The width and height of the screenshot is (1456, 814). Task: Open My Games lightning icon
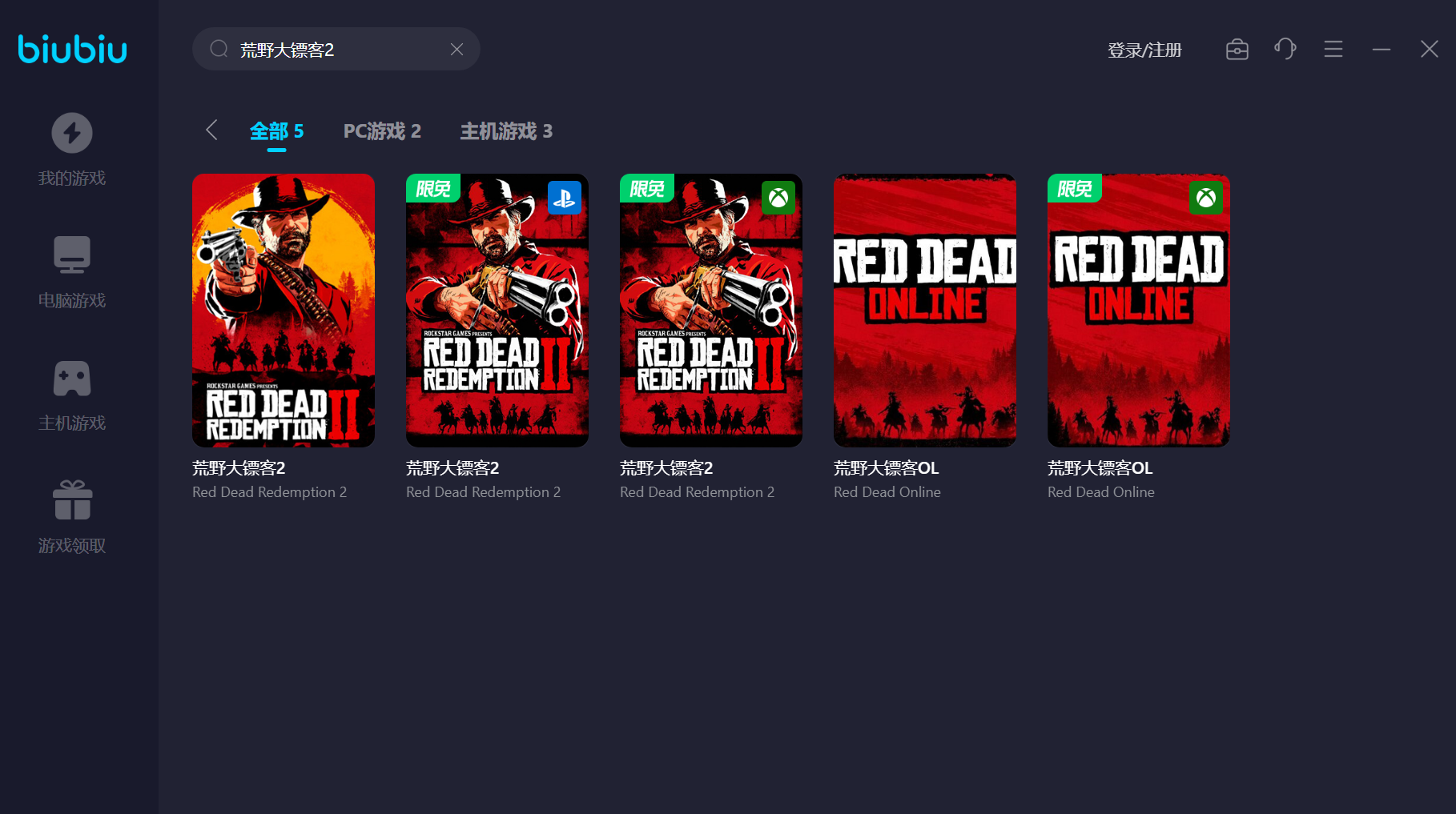tap(72, 133)
